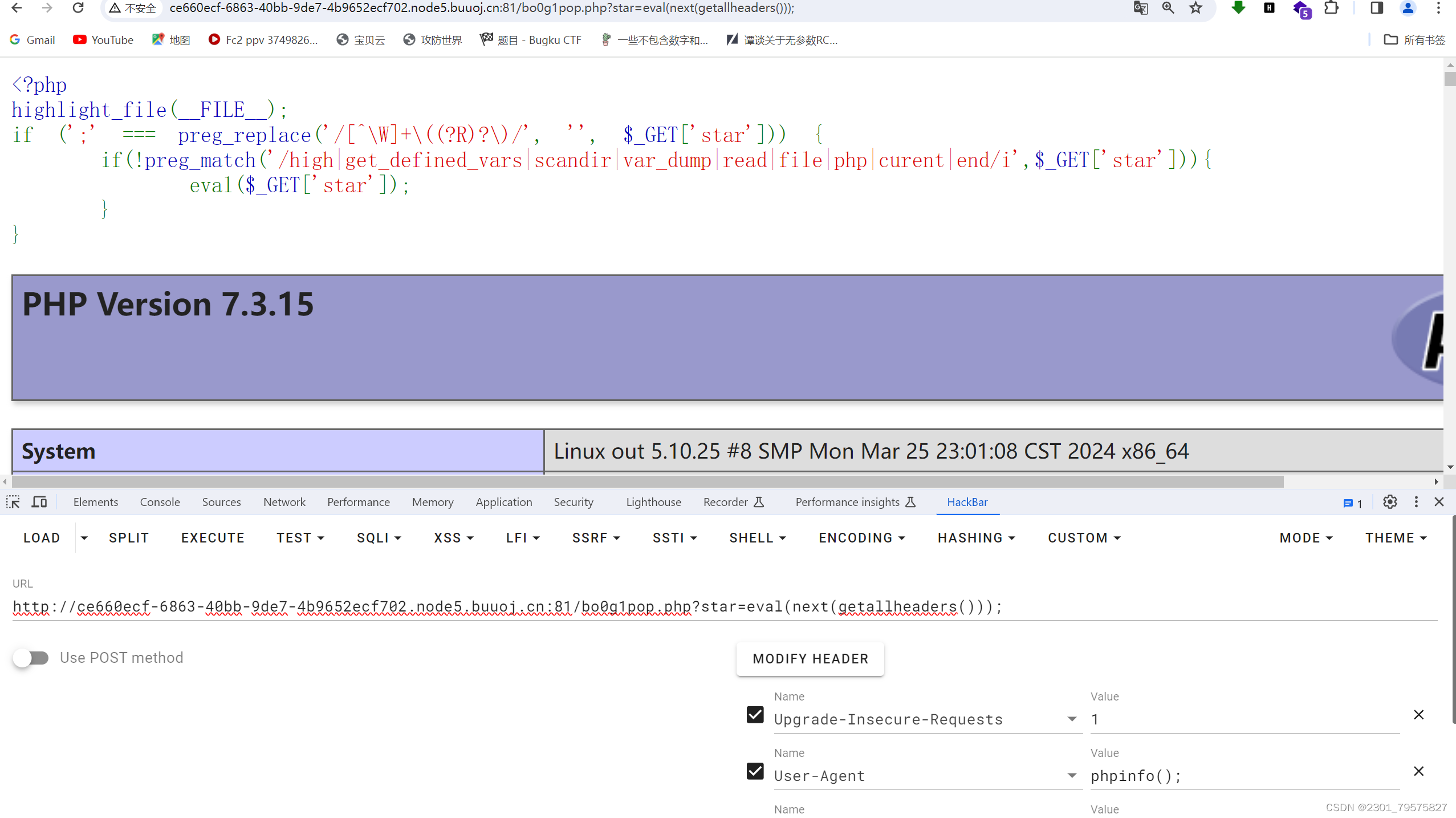Open DevTools settings
This screenshot has width=1456, height=818.
1390,502
